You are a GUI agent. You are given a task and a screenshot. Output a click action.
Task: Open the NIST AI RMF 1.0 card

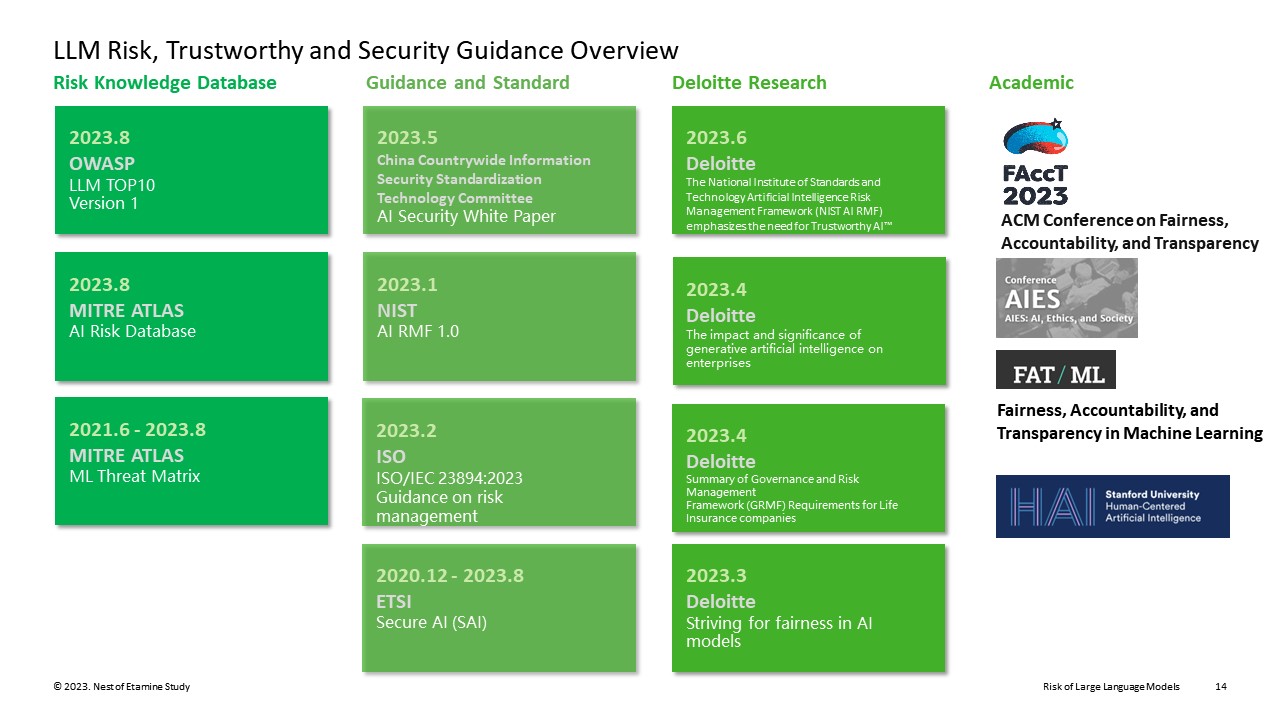click(x=499, y=316)
